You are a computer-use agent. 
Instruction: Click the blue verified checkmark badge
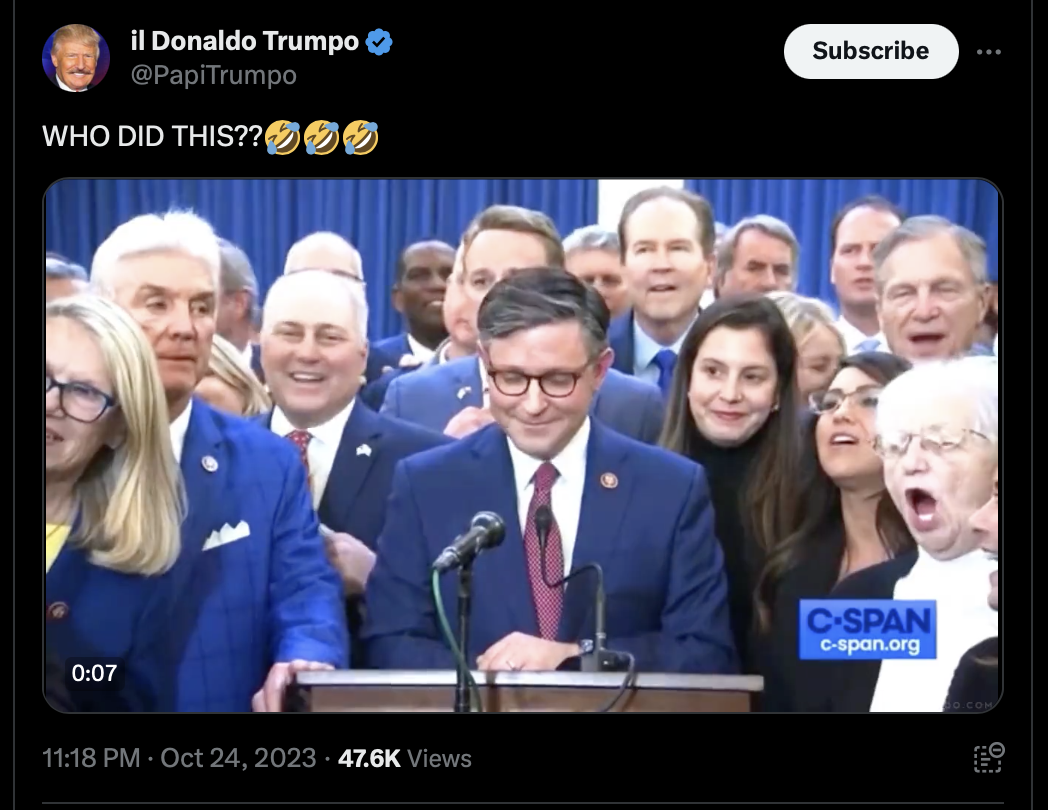379,42
